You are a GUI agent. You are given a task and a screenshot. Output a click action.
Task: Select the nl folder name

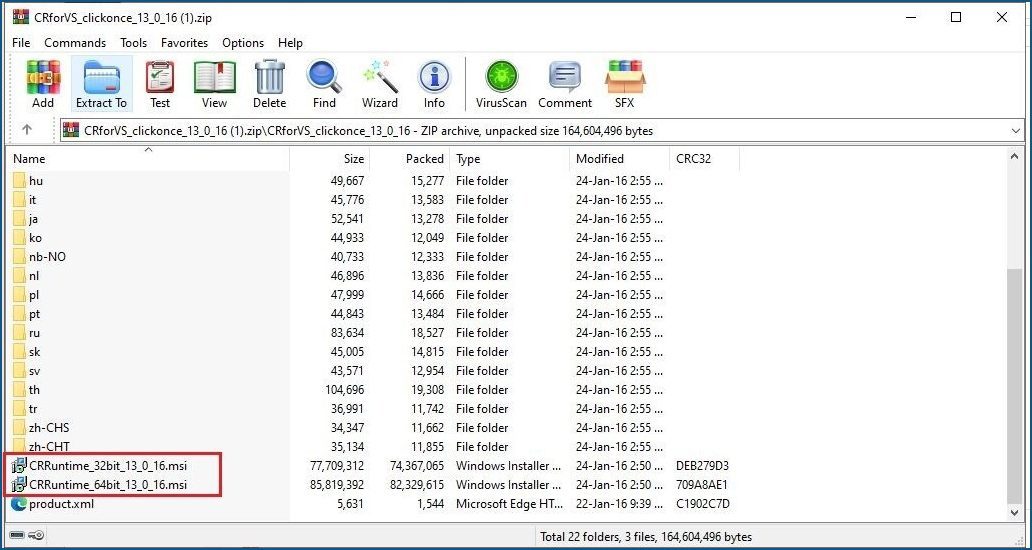[x=34, y=276]
